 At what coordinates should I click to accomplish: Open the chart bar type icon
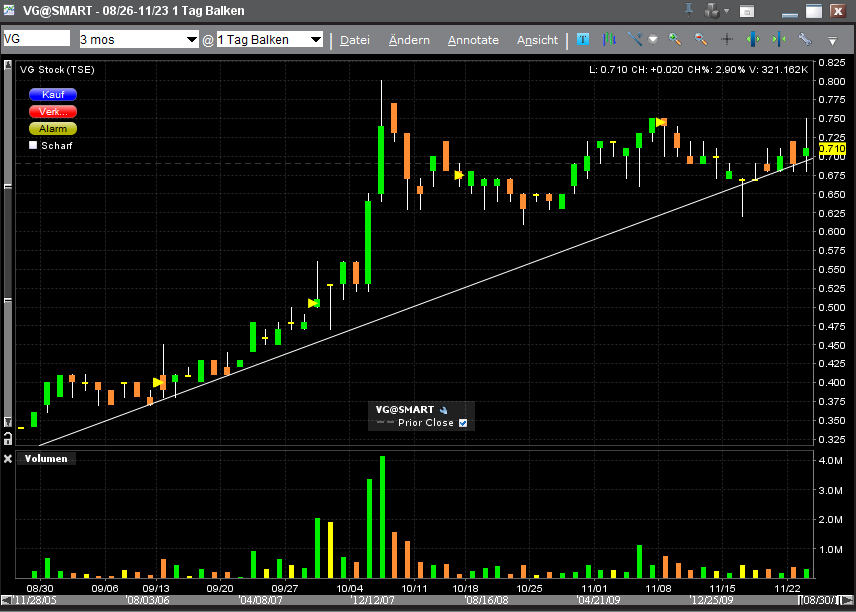[x=609, y=39]
